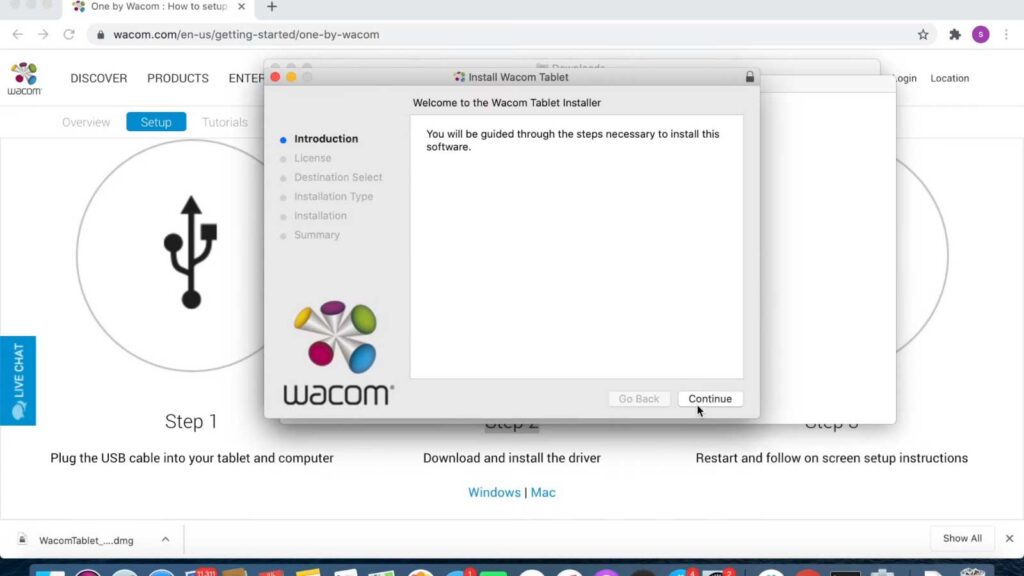Select the License step in installer sidebar
This screenshot has width=1024, height=576.
(x=312, y=158)
